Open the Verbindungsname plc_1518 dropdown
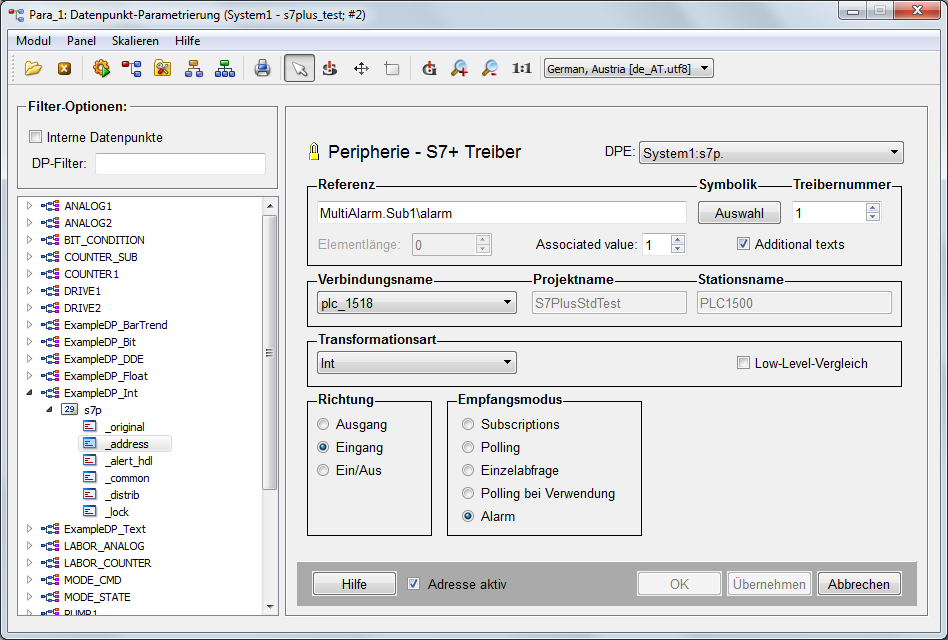Image resolution: width=948 pixels, height=640 pixels. point(416,303)
